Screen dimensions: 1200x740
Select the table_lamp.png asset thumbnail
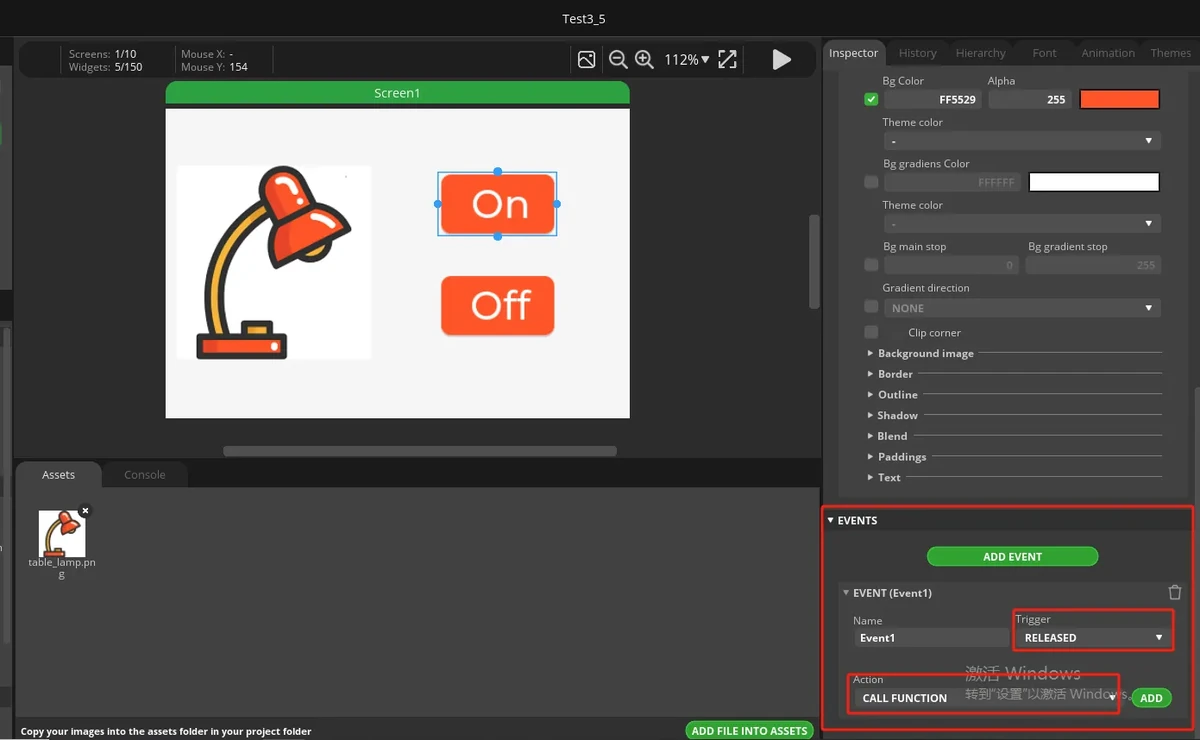pos(62,534)
